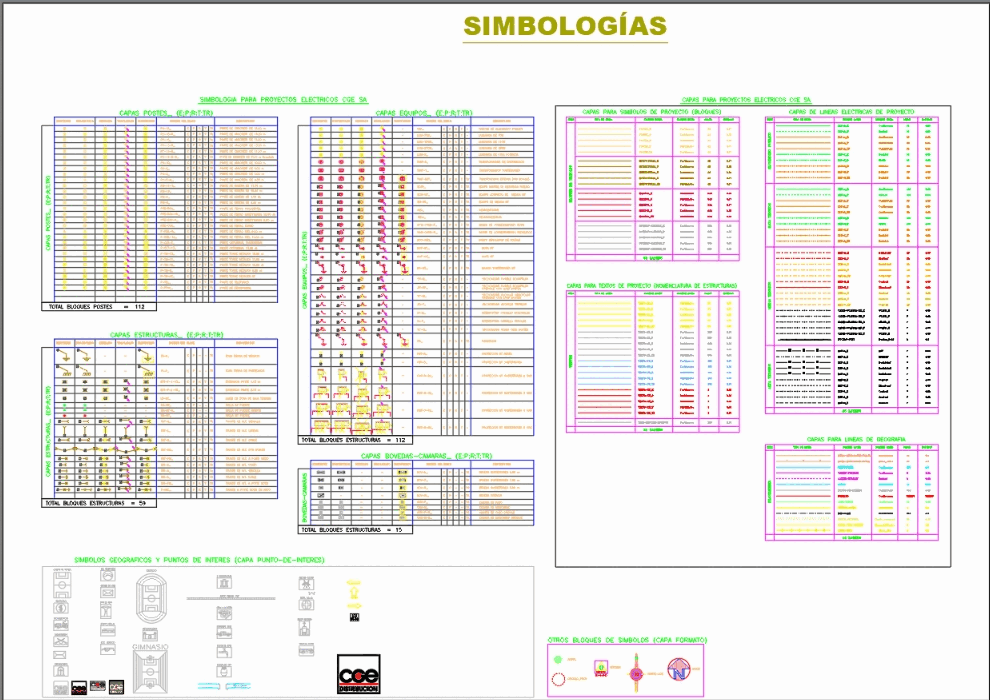Select the solid green circle symbol
The width and height of the screenshot is (990, 700).
point(558,660)
